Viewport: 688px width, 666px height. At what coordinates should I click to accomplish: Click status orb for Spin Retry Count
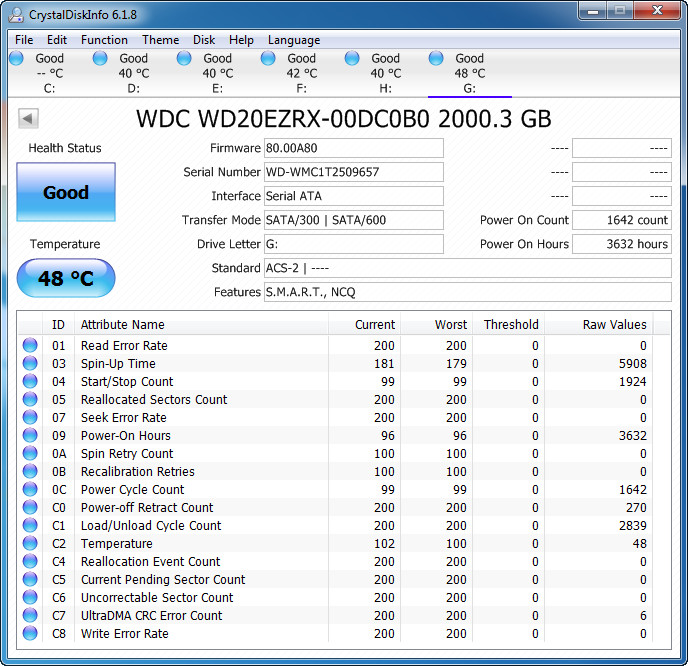click(x=30, y=453)
